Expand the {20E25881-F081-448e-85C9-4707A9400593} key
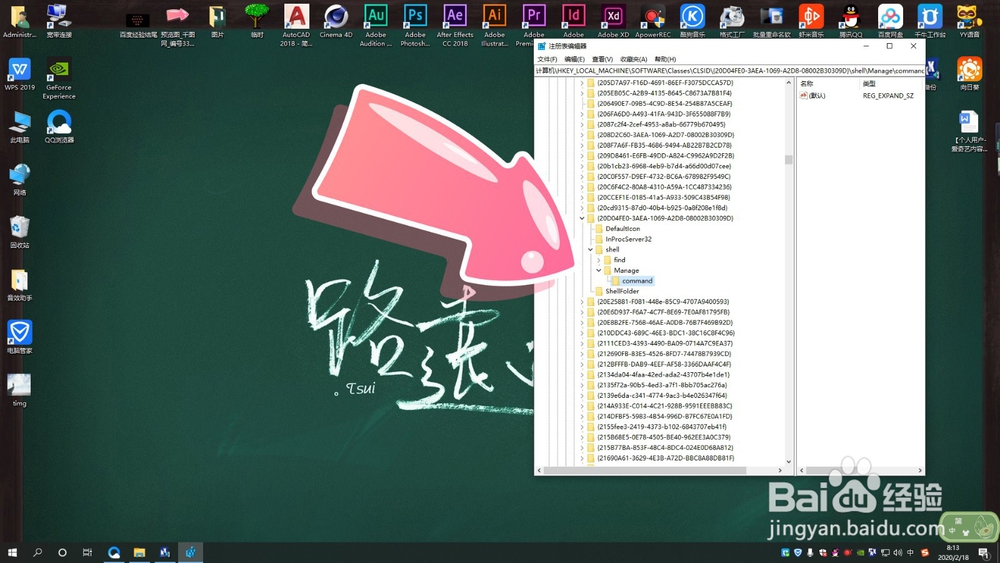This screenshot has height=563, width=1000. click(x=582, y=302)
